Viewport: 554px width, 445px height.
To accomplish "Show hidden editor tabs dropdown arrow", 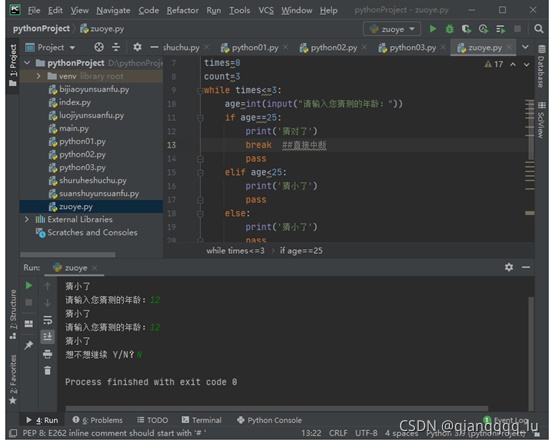I will (x=525, y=47).
